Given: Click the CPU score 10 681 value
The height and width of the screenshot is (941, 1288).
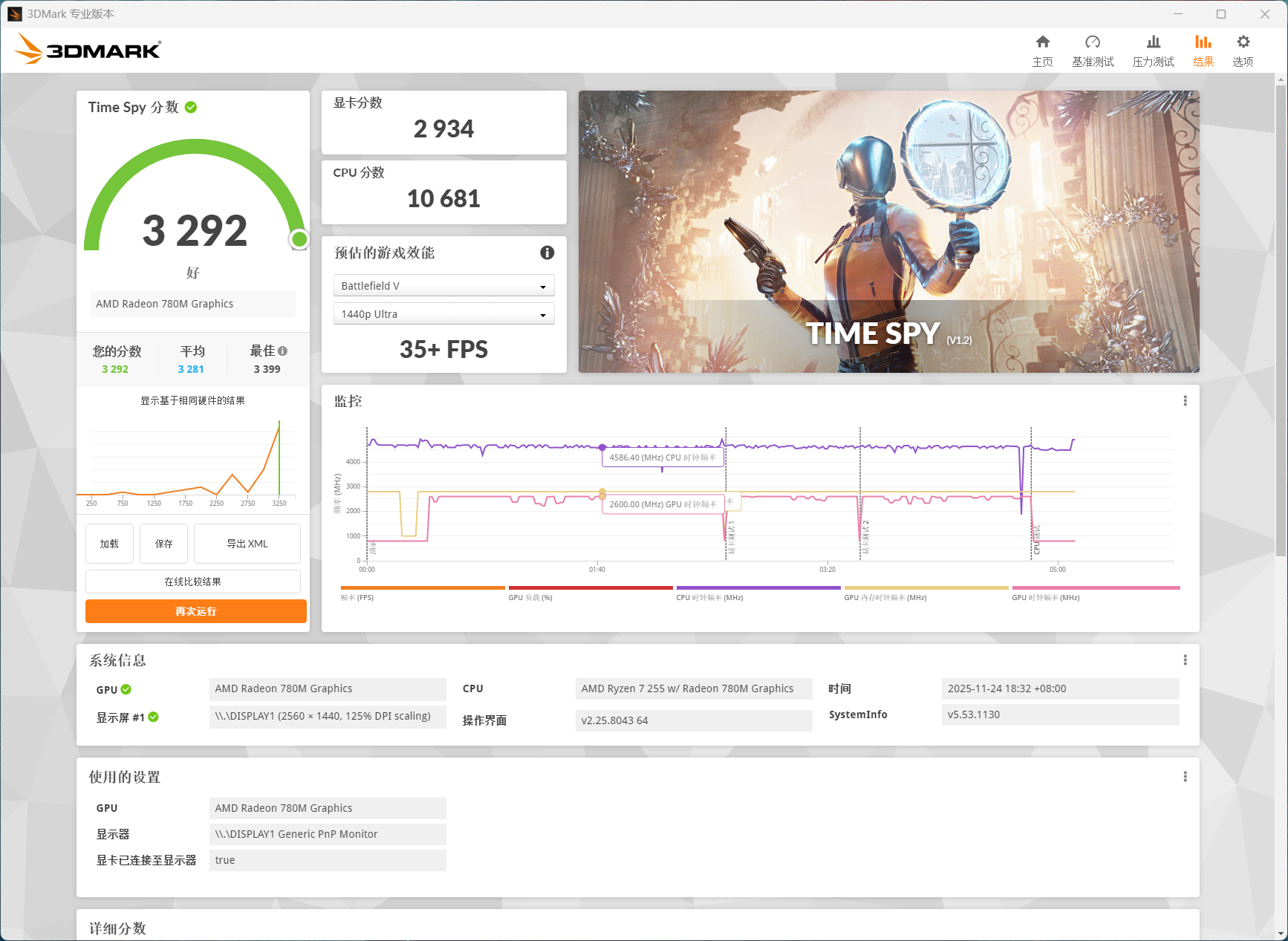Looking at the screenshot, I should pyautogui.click(x=443, y=199).
